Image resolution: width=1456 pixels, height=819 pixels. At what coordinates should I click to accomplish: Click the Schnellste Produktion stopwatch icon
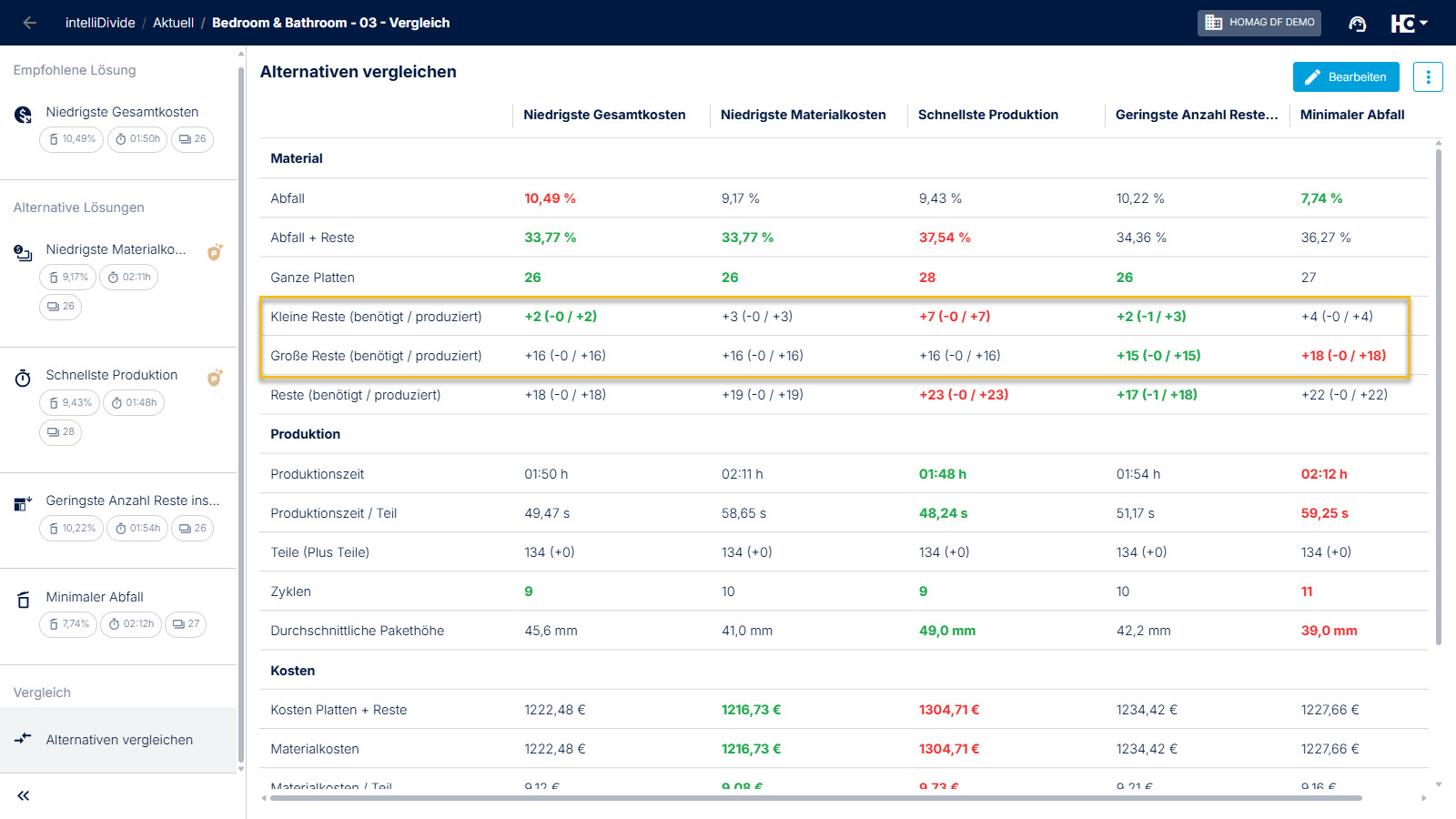point(24,379)
